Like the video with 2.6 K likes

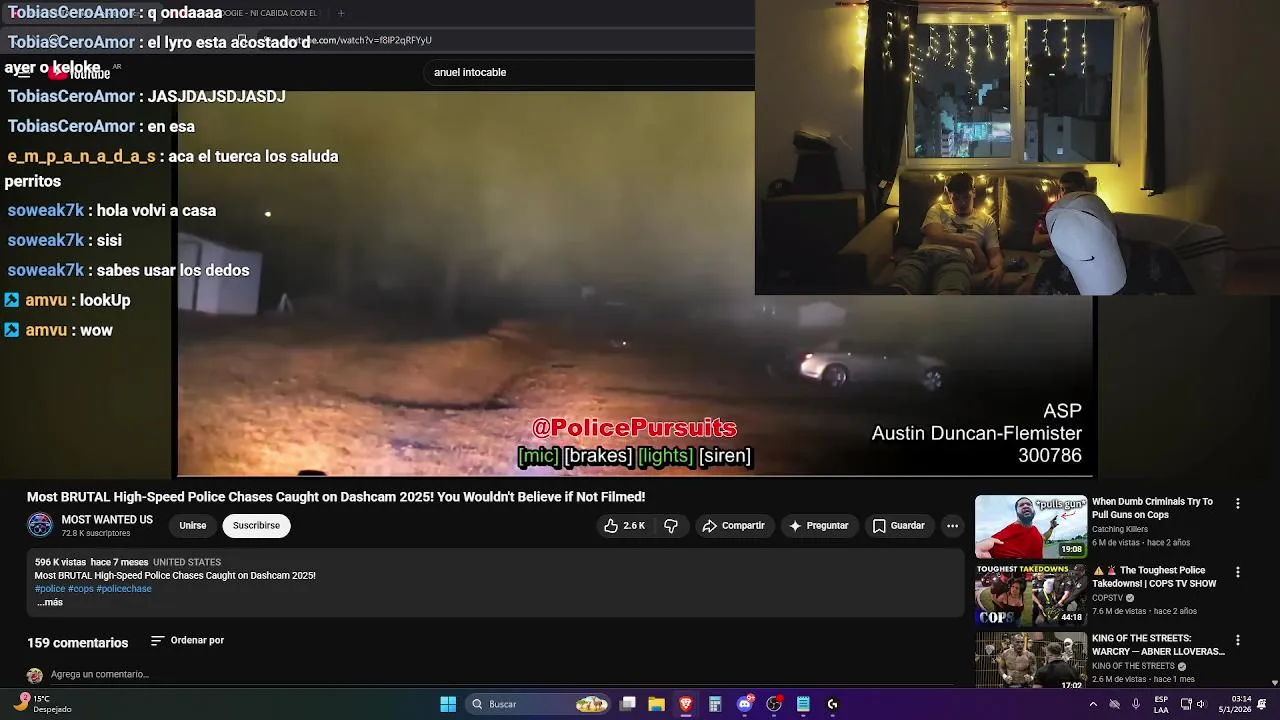coord(624,526)
